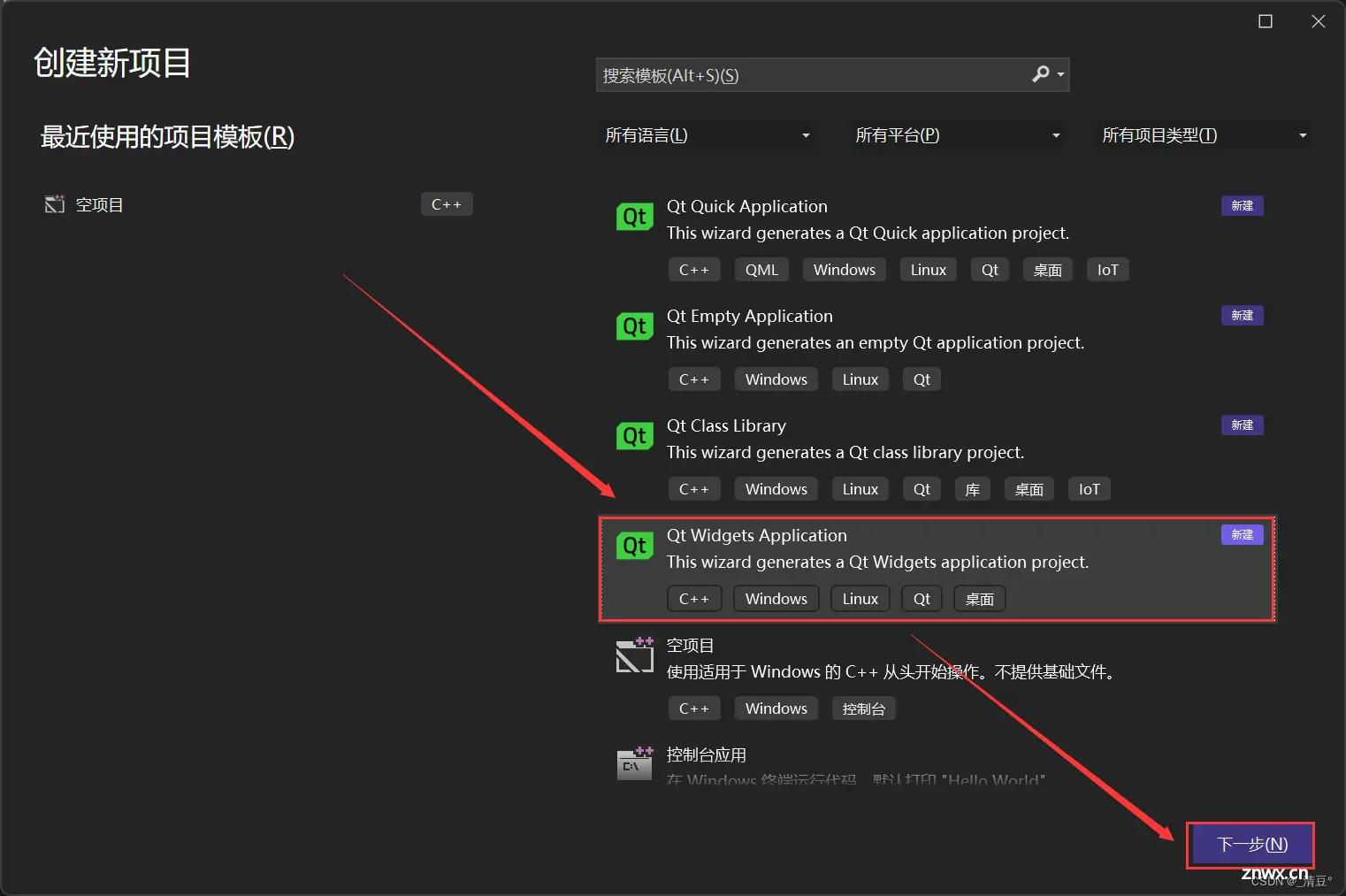Click the 空项目 icon in template list

click(x=635, y=655)
